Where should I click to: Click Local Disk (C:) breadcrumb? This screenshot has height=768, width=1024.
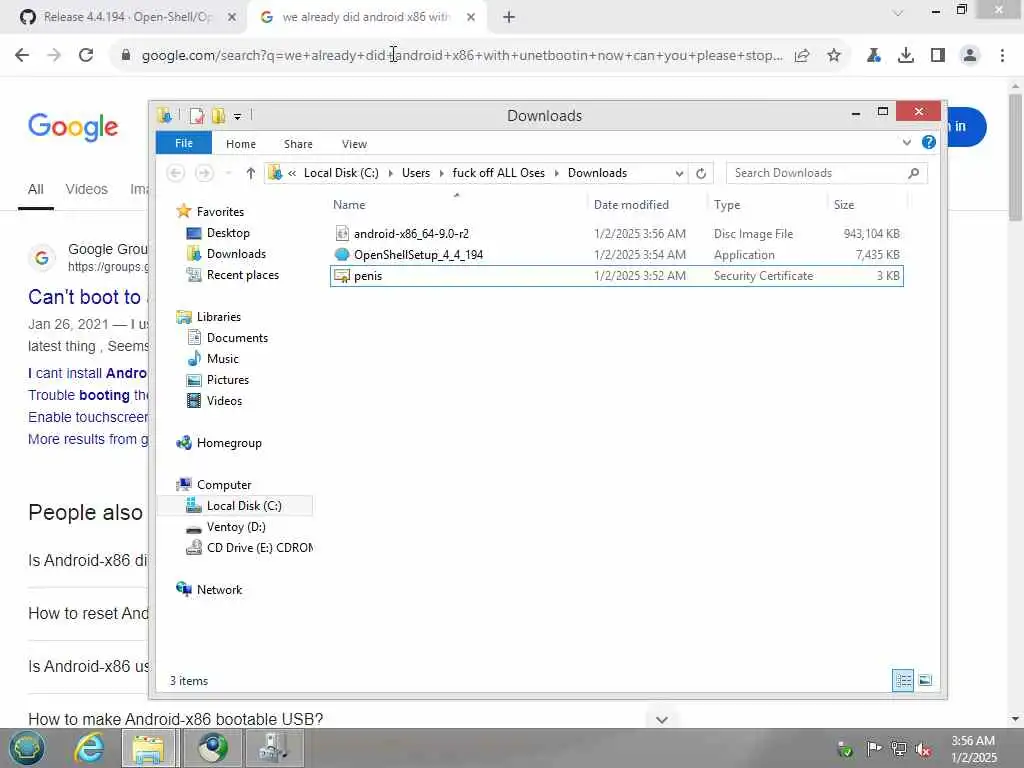point(341,173)
